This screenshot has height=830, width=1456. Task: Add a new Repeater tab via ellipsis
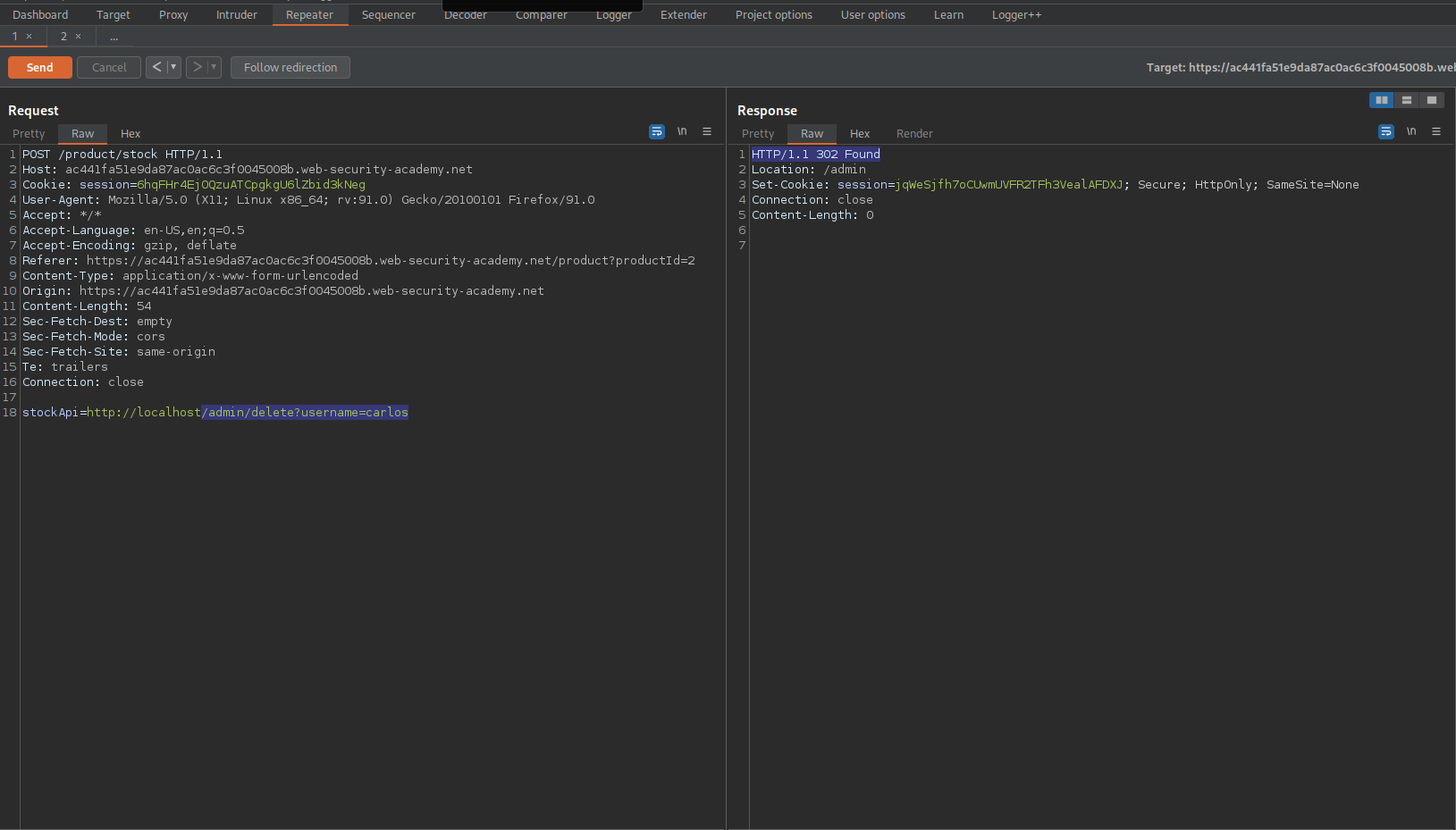coord(114,37)
